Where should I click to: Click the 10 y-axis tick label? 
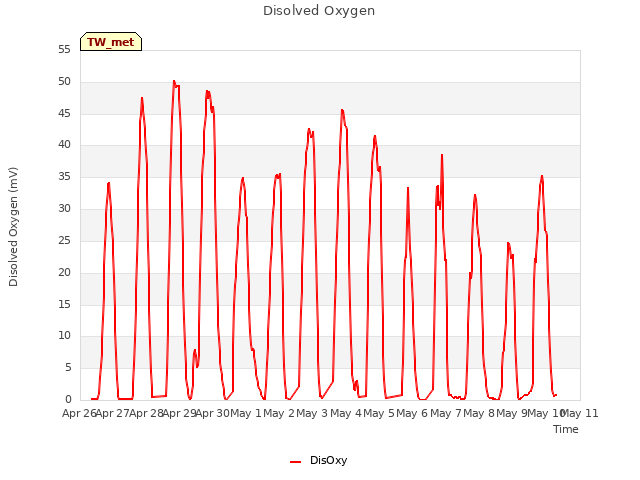(x=64, y=336)
